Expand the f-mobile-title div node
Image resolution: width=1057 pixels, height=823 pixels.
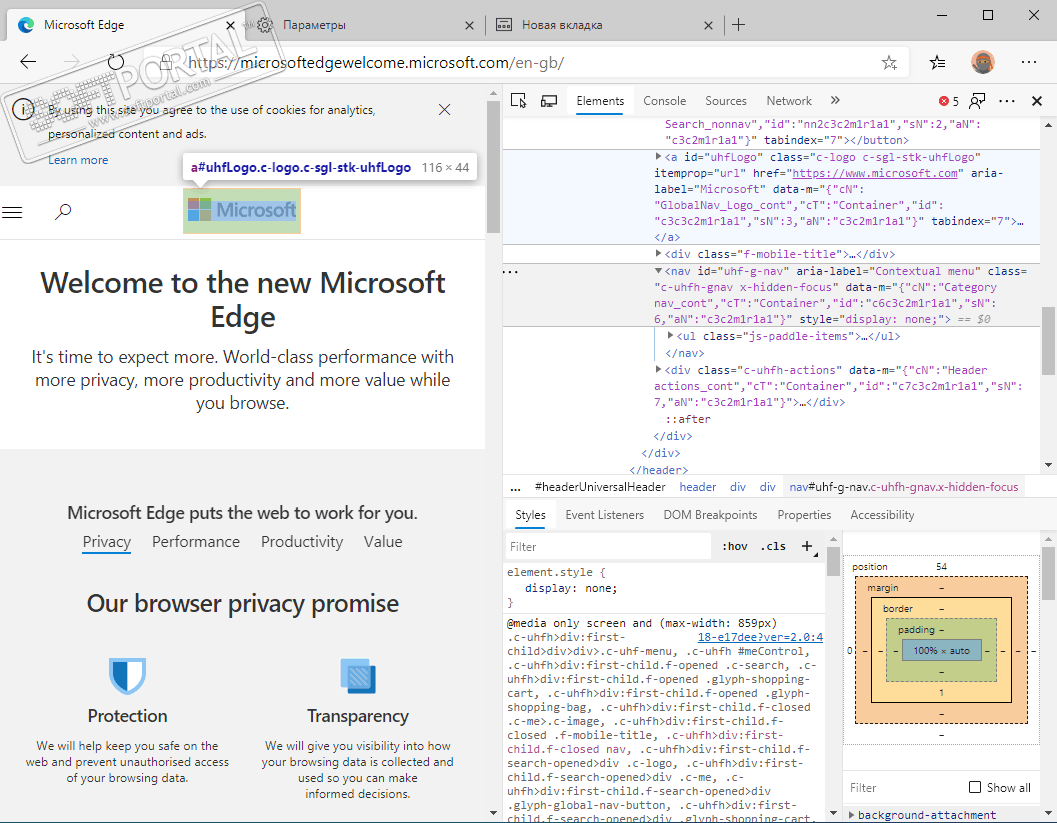[659, 253]
